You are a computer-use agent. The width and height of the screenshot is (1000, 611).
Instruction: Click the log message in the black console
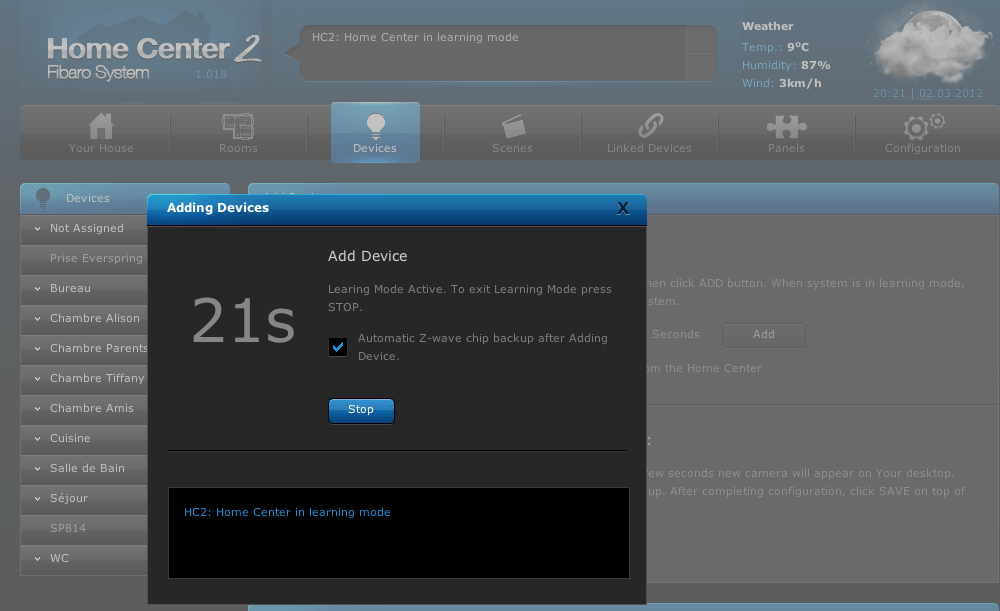[x=287, y=512]
